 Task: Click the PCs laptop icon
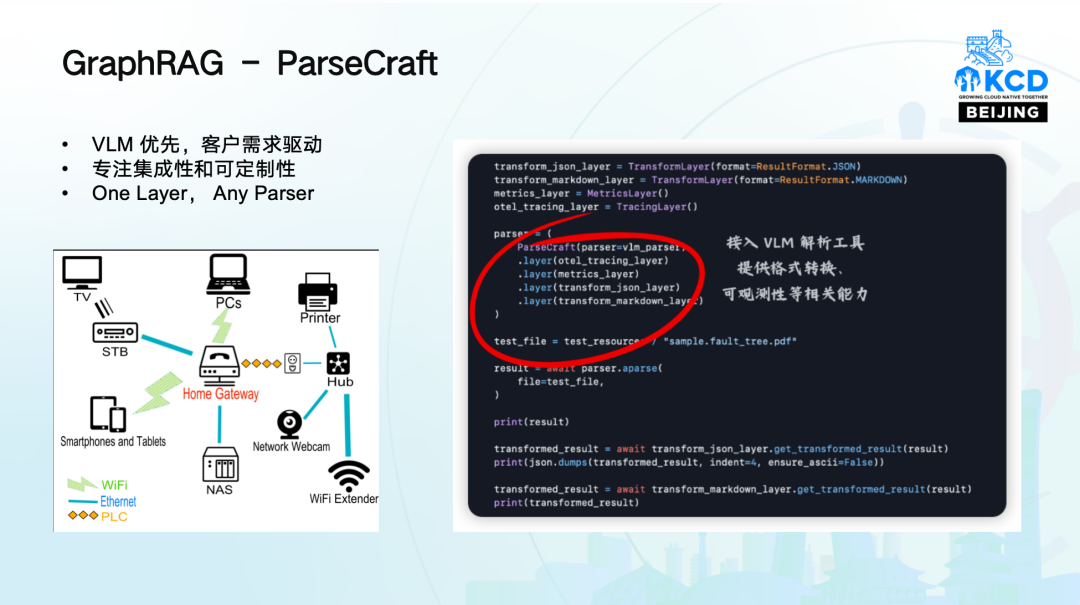(228, 274)
